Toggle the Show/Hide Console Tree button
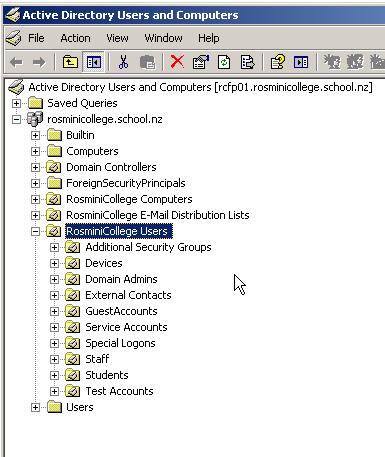The height and width of the screenshot is (457, 385). coord(94,62)
